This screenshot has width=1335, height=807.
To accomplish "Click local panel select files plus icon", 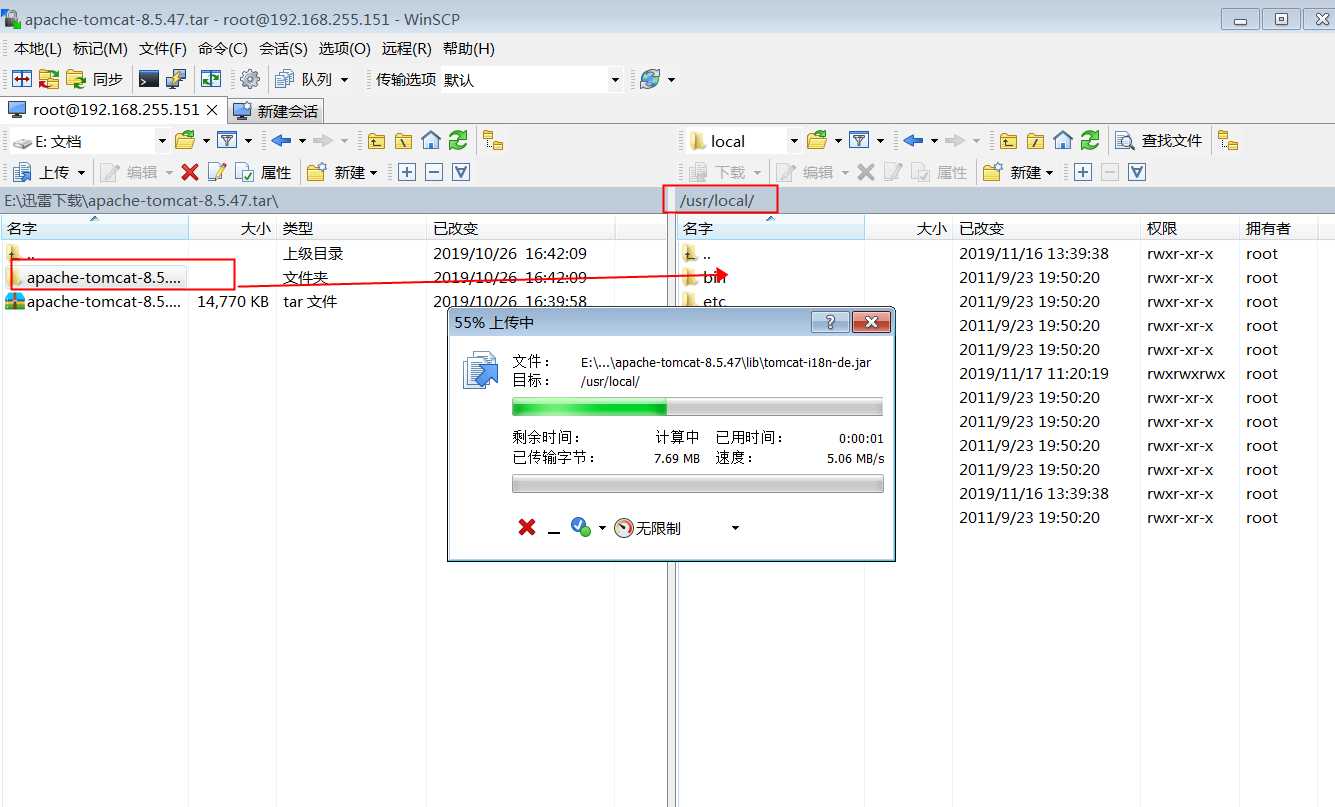I will coord(407,172).
